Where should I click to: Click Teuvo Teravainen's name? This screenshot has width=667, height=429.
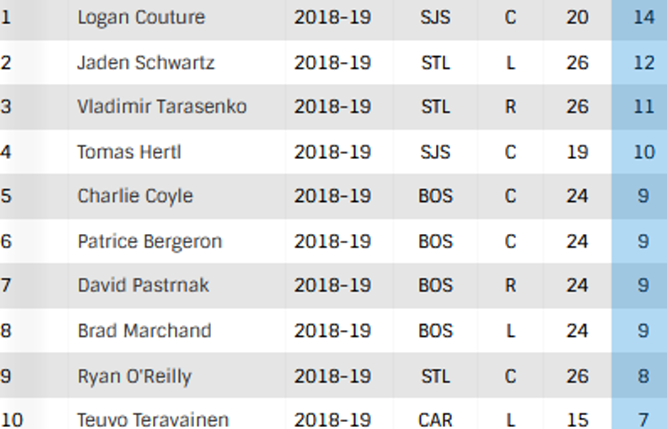click(x=152, y=419)
